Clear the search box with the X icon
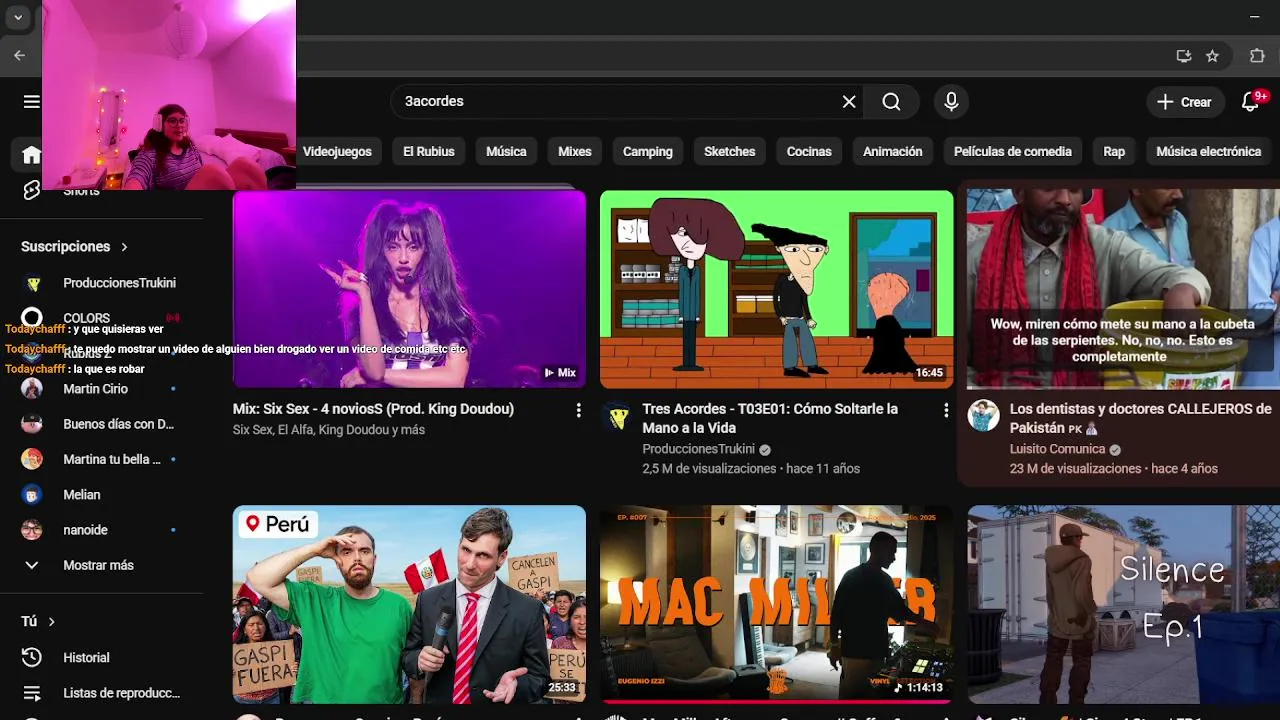 849,101
